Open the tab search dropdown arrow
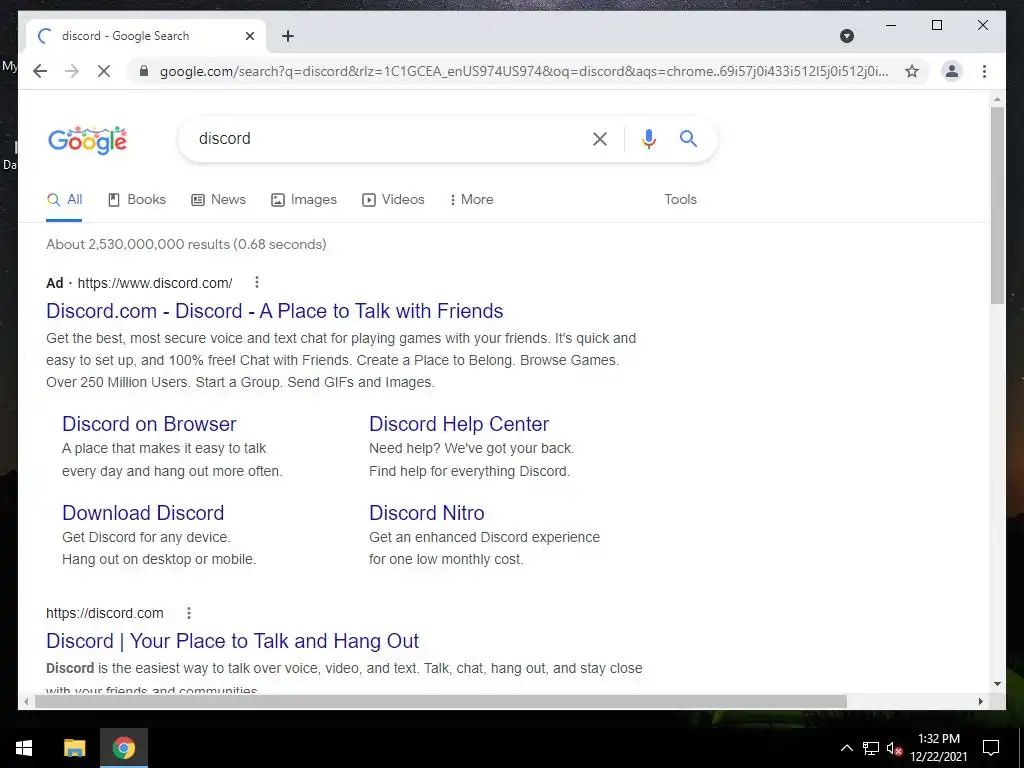The width and height of the screenshot is (1024, 768). point(846,36)
